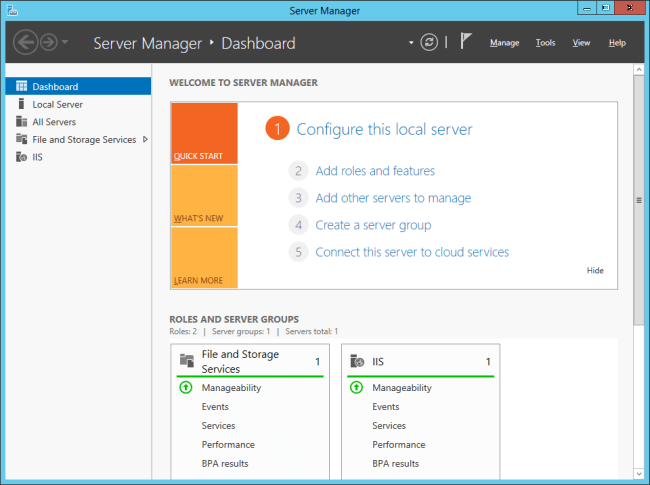The width and height of the screenshot is (650, 485).
Task: Open Events in File and Storage Services tile
Action: coord(215,407)
